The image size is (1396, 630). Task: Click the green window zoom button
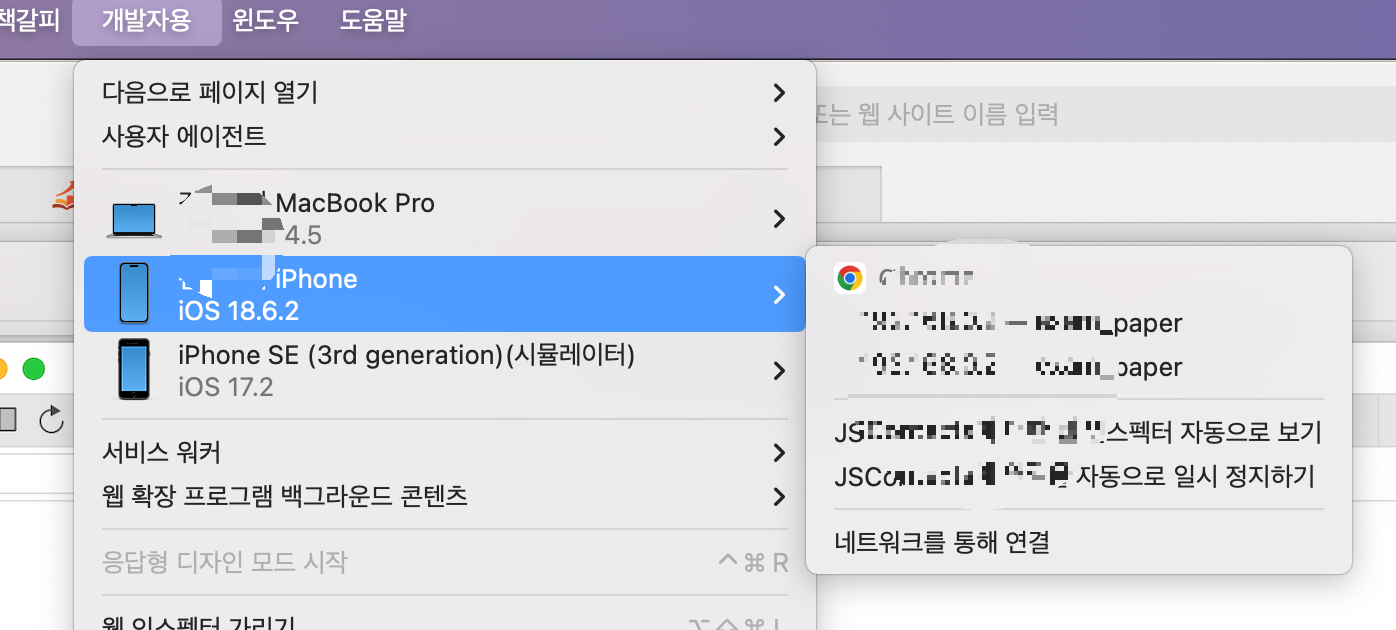[33, 368]
